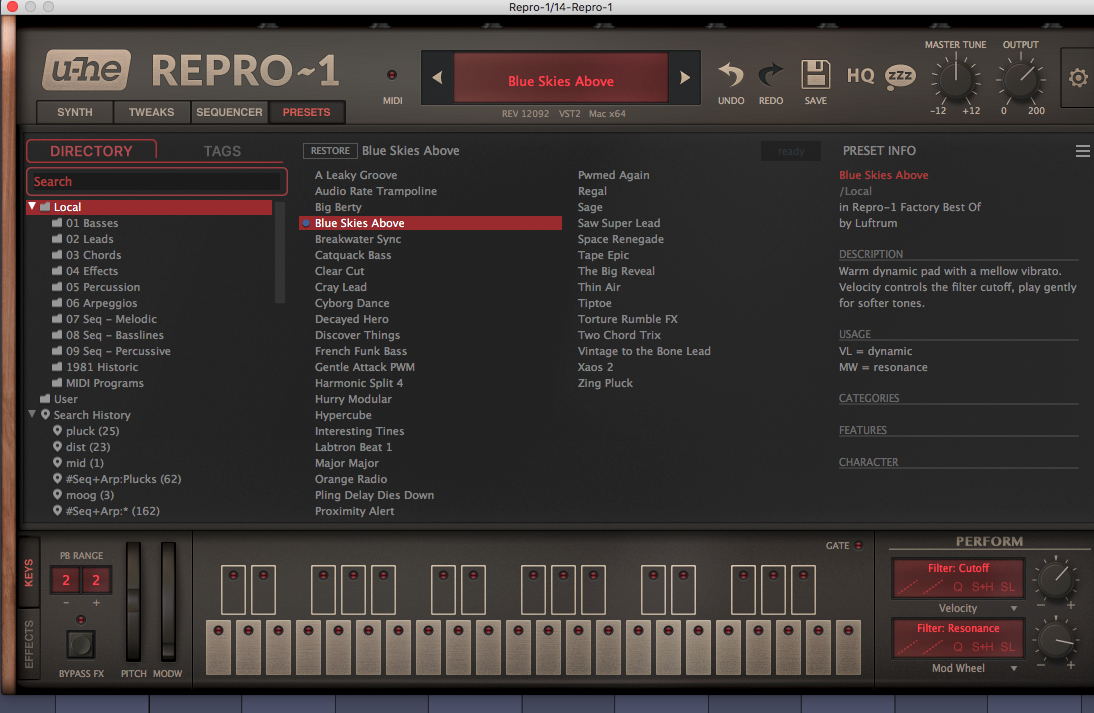This screenshot has width=1094, height=713.
Task: Switch to the SEQUENCER tab
Action: click(229, 112)
